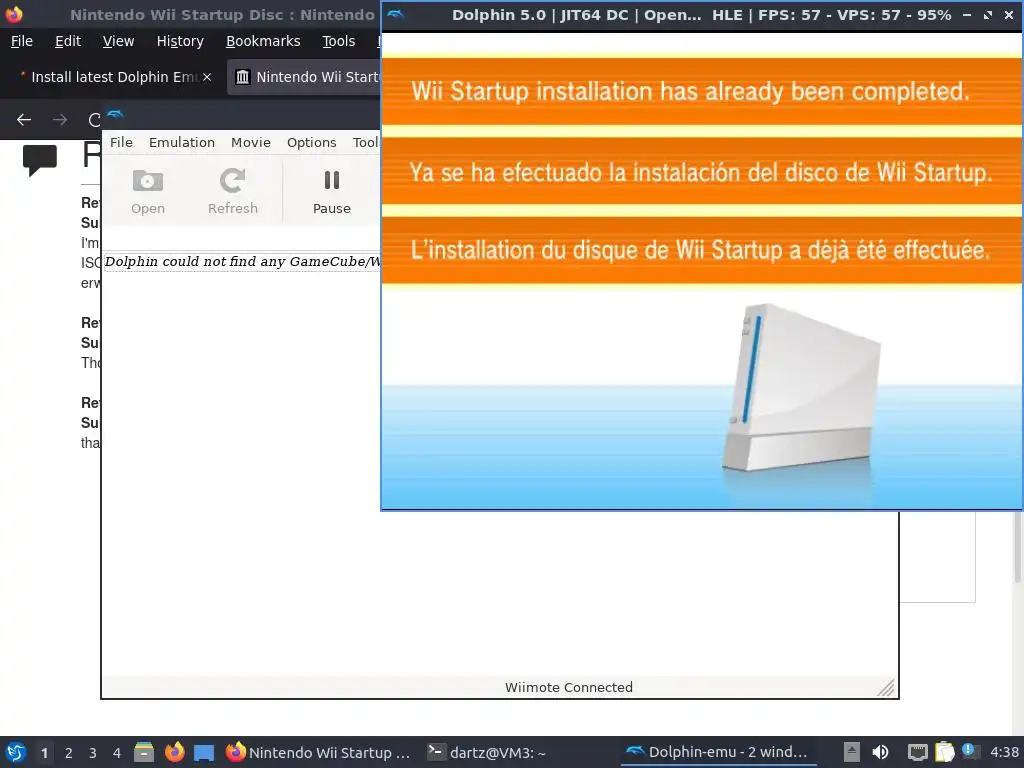The image size is (1024, 768).
Task: Open Dolphin's Emulation menu
Action: [x=182, y=142]
